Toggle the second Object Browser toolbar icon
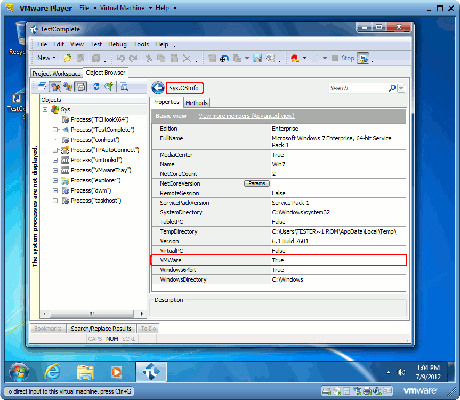This screenshot has height=400, width=460. (x=55, y=87)
